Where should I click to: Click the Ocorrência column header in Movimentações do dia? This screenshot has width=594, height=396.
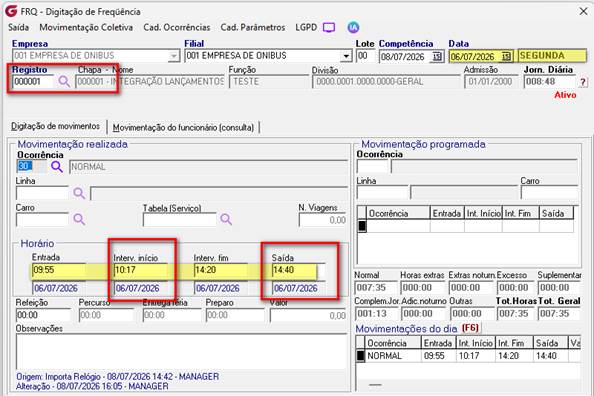393,343
